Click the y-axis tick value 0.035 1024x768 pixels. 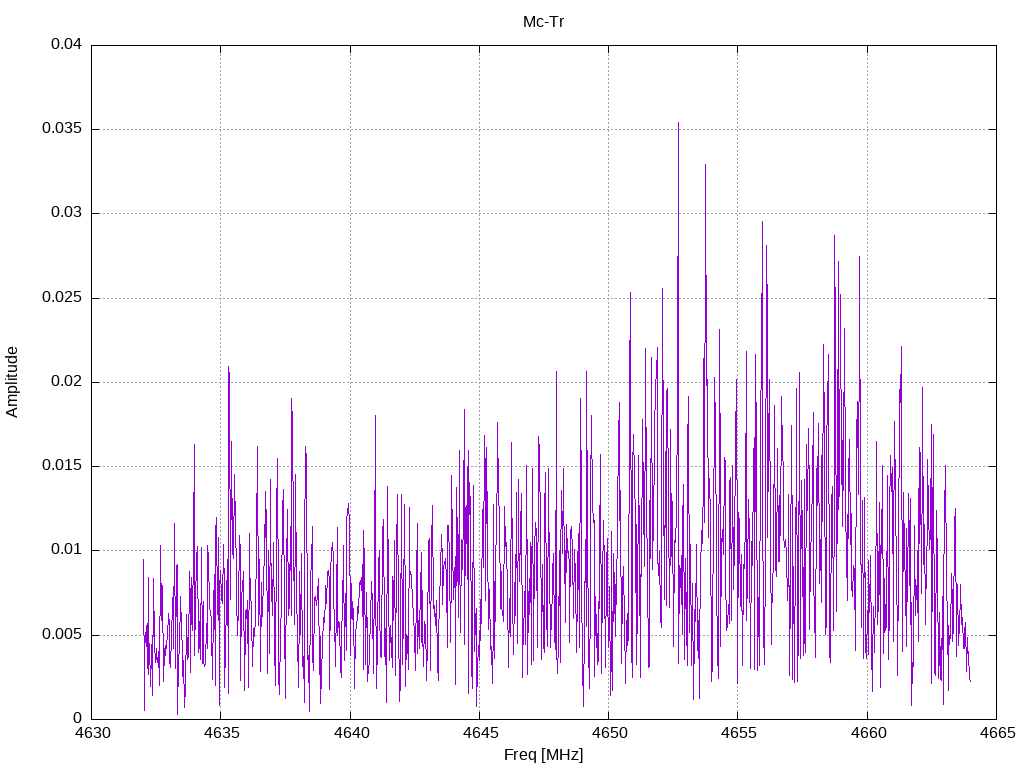pos(62,129)
